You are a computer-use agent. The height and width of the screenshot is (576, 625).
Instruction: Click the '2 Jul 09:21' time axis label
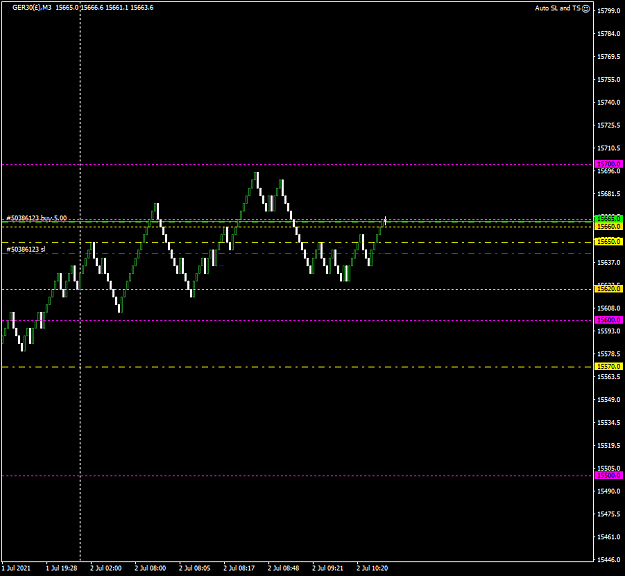[328, 568]
